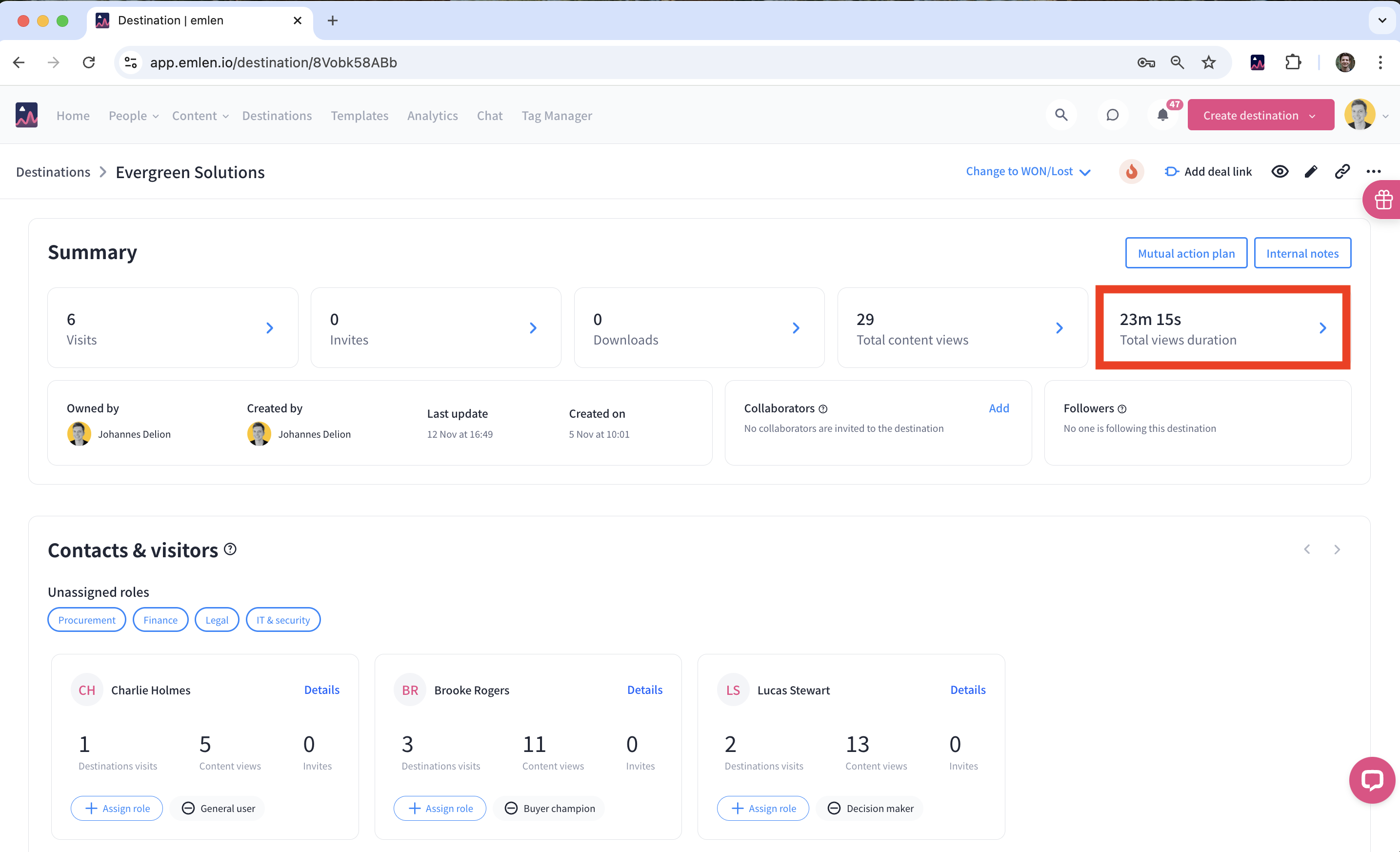This screenshot has width=1400, height=852.
Task: Click Details link for Lucas Stewart
Action: (968, 690)
